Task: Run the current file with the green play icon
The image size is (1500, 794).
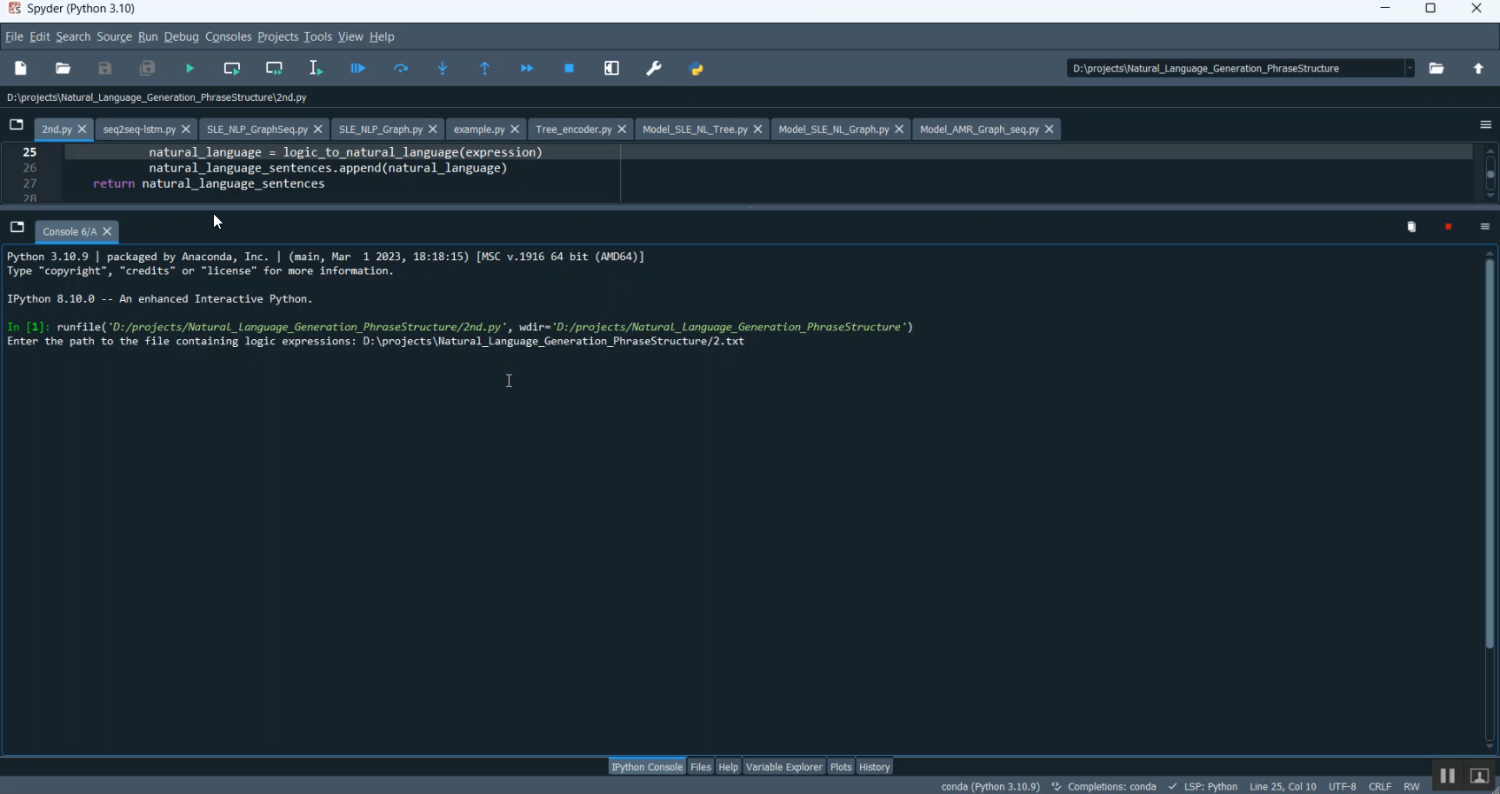Action: pyautogui.click(x=190, y=69)
